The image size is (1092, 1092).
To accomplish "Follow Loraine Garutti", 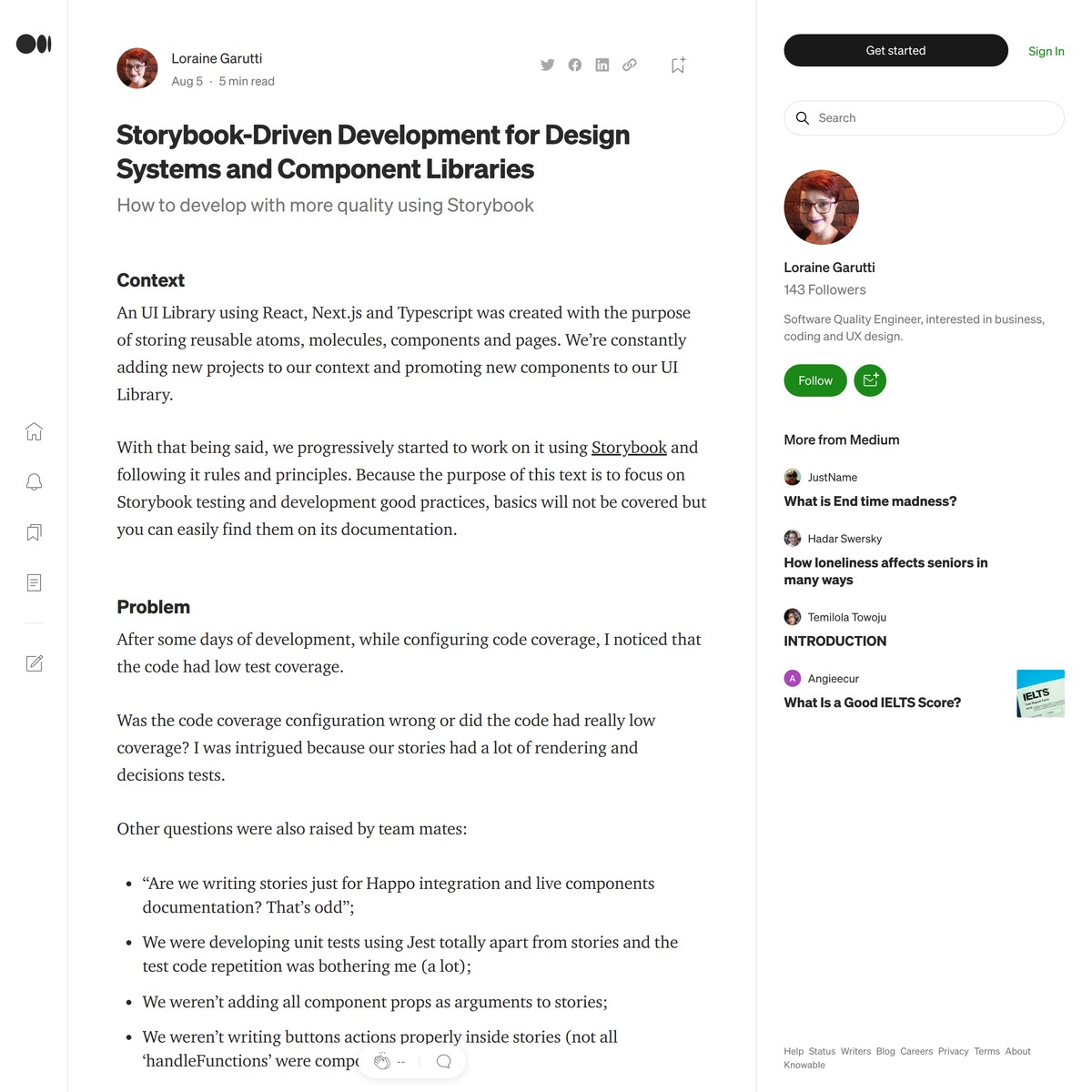I will pos(814,380).
